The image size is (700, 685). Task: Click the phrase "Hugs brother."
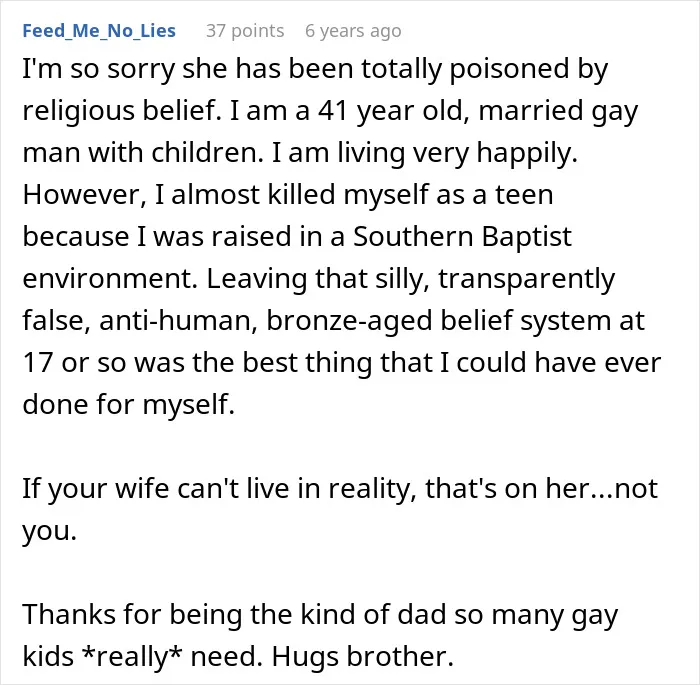(362, 657)
